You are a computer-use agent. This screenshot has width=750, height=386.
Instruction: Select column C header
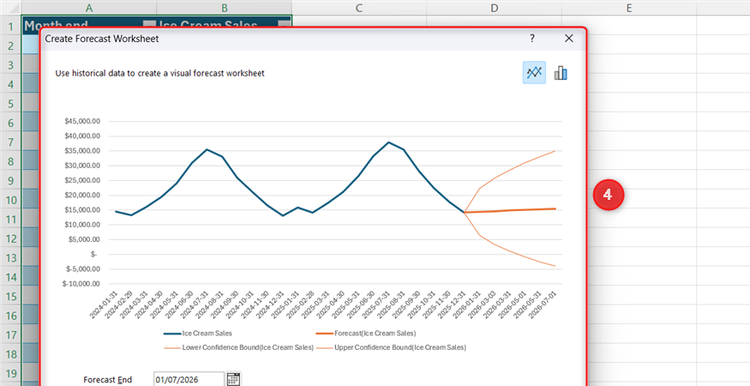point(359,7)
